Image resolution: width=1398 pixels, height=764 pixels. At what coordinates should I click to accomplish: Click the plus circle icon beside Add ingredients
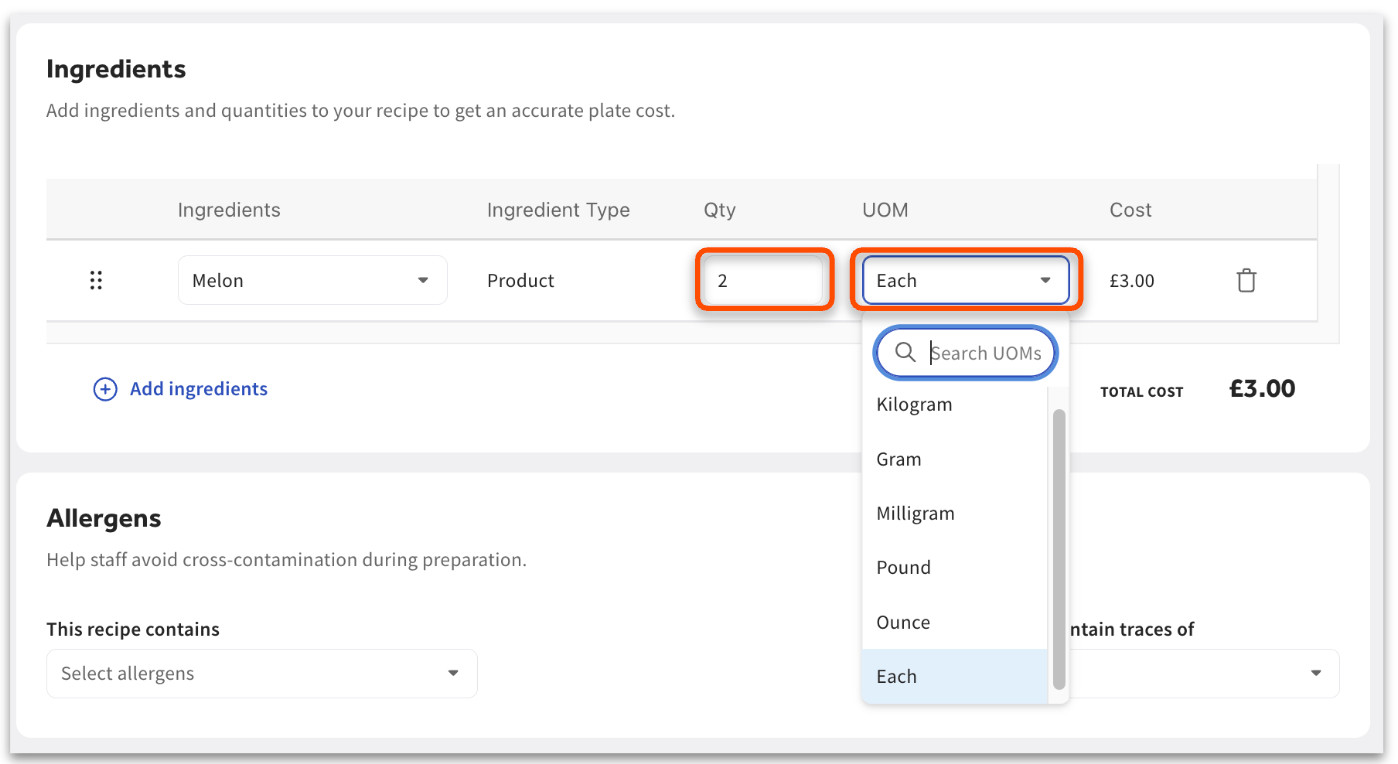(105, 389)
